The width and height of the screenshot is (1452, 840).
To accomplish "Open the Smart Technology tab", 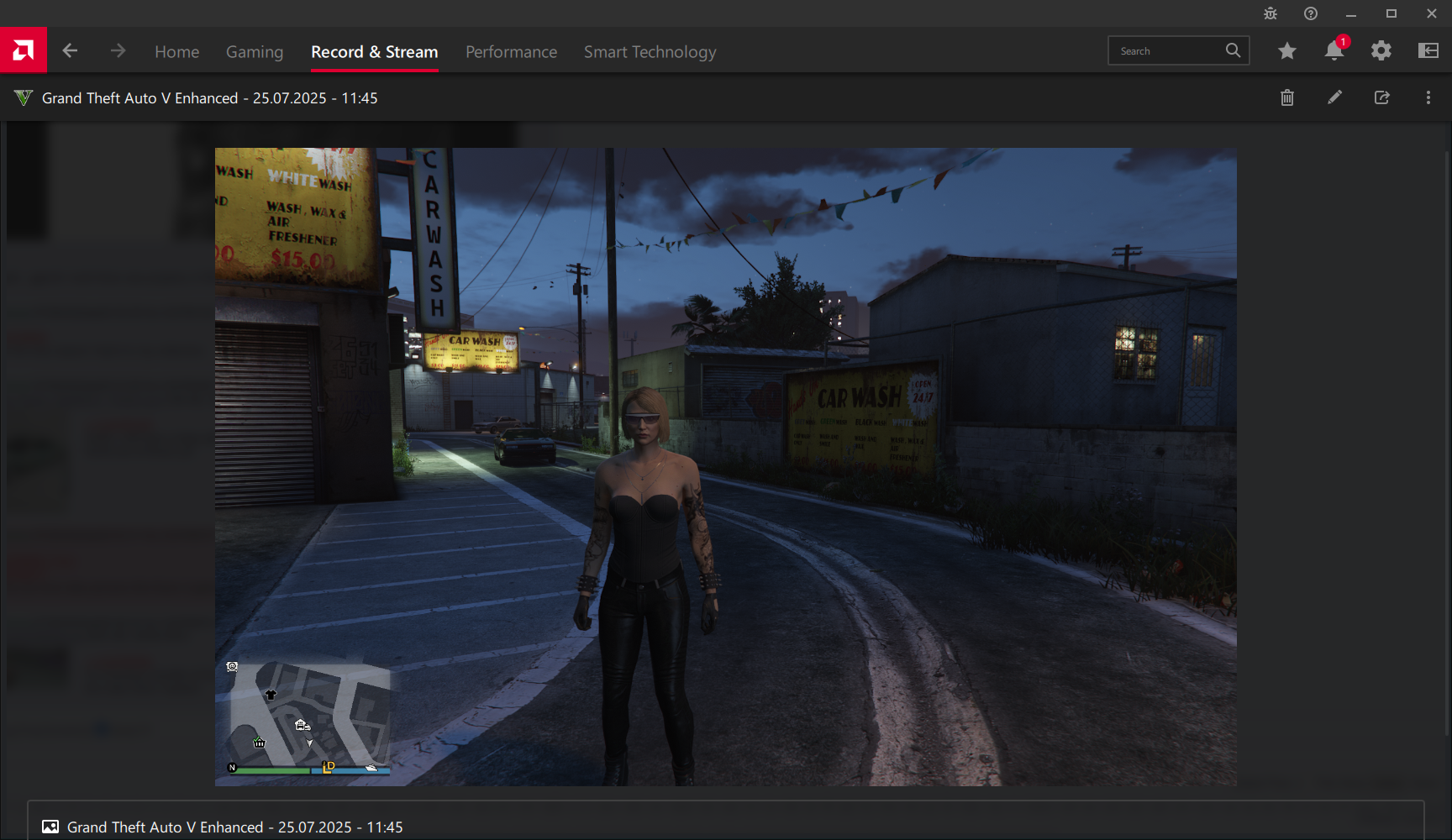I will click(650, 52).
